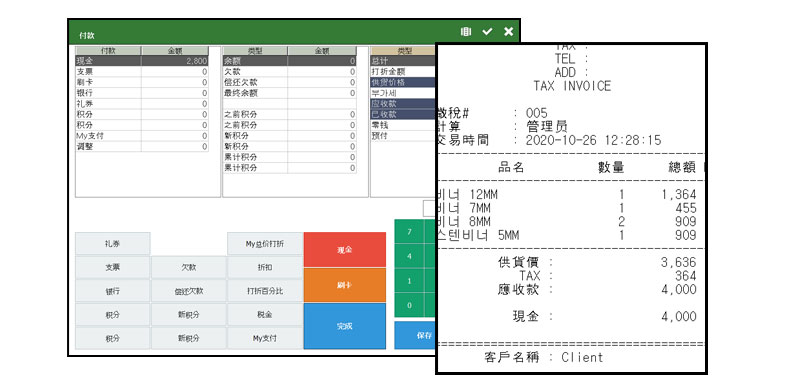
Task: Tap number 7 on green keypad
Action: [x=409, y=232]
